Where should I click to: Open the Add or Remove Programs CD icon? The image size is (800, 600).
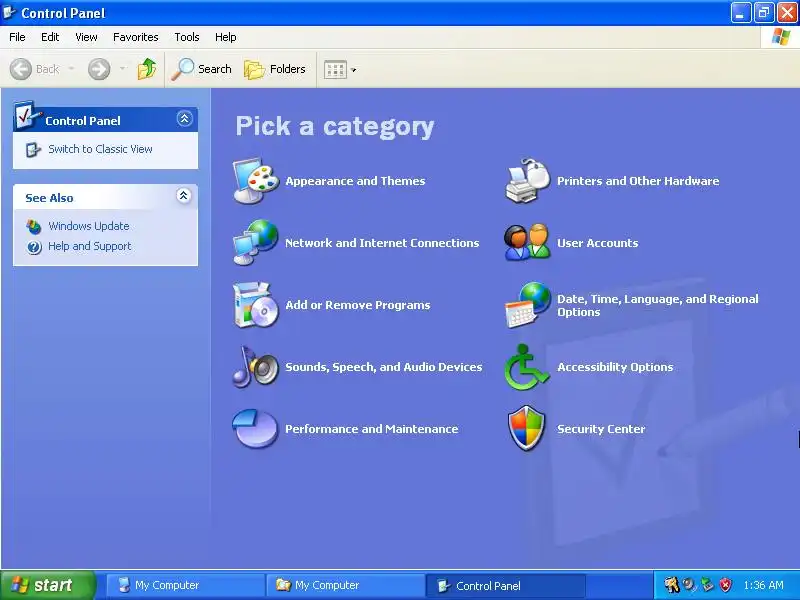(x=256, y=305)
